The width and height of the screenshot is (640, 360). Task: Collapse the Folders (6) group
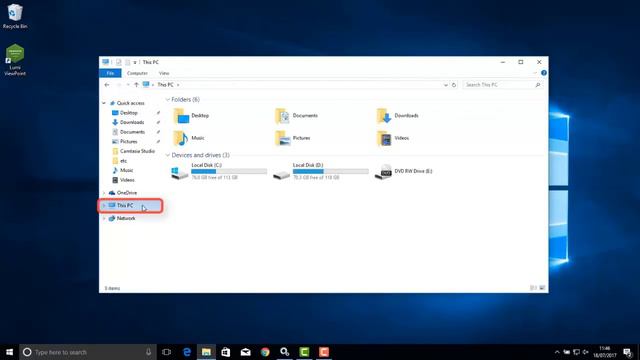click(x=168, y=100)
